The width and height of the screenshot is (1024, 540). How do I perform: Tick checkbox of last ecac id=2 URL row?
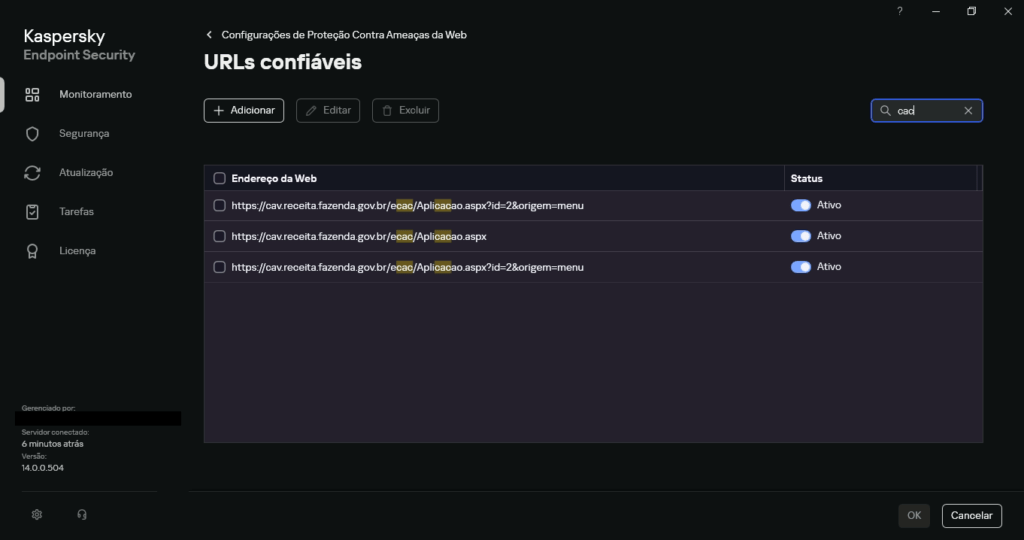(219, 266)
